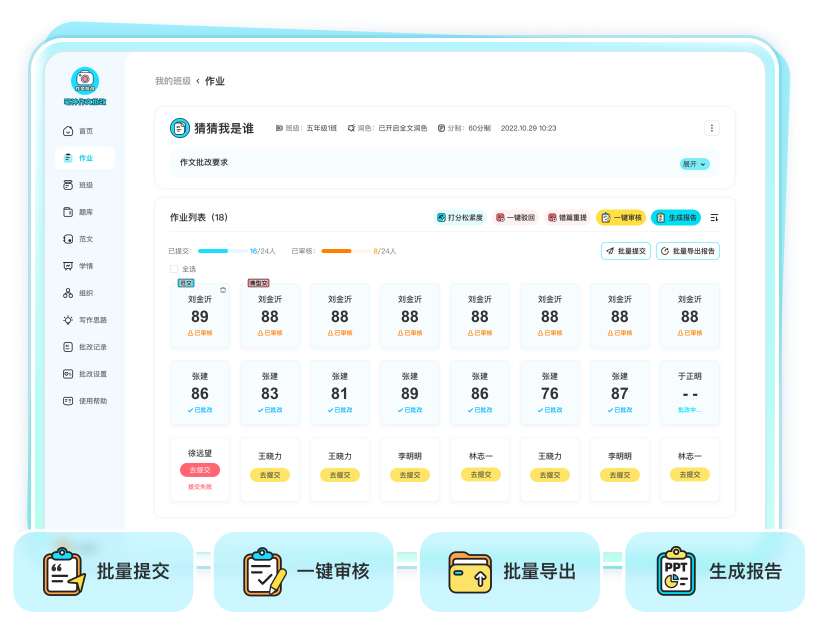Click 去提交 on 王晓力's card
The width and height of the screenshot is (820, 640).
click(270, 475)
